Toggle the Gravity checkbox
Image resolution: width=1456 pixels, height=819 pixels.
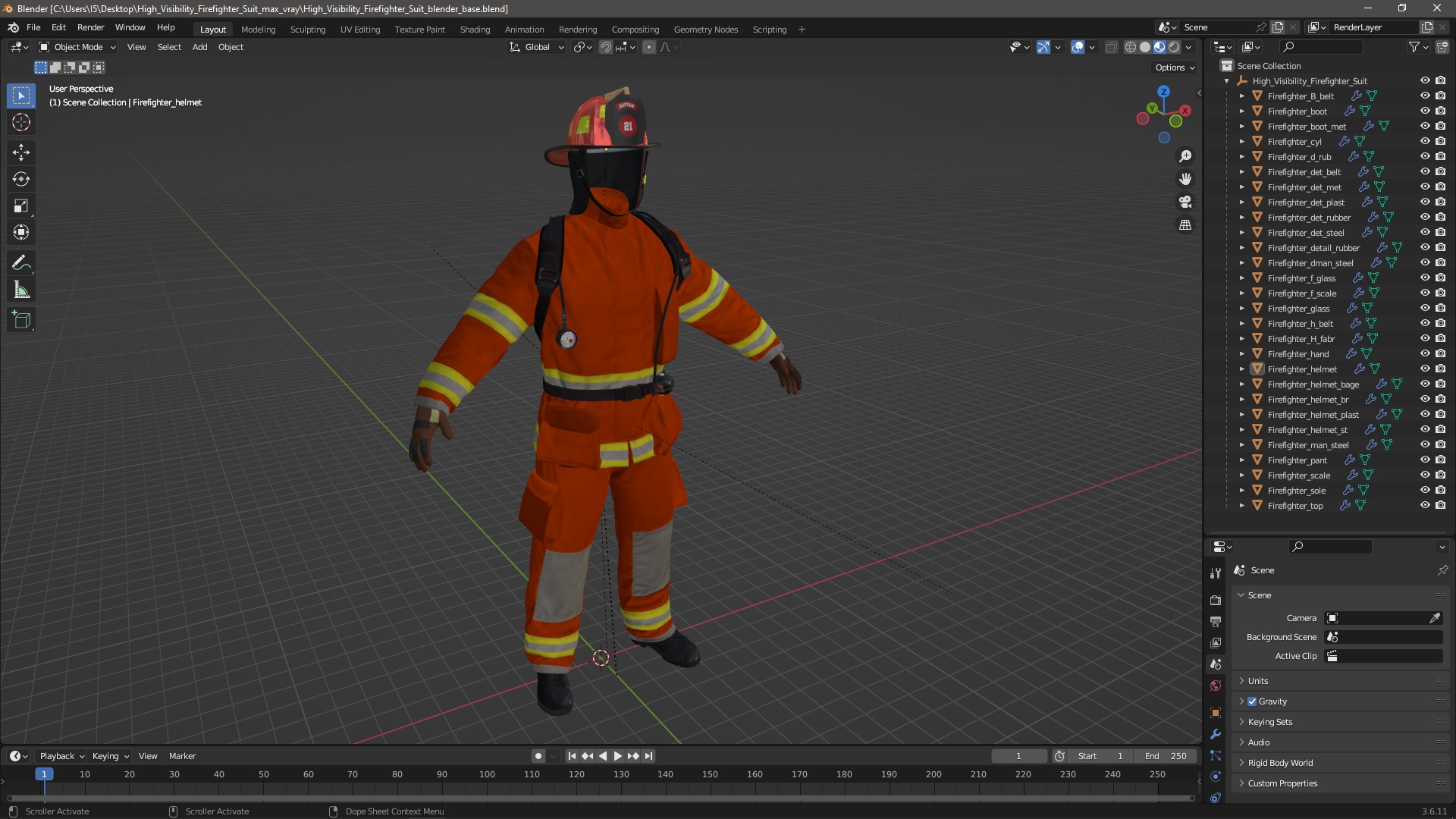pyautogui.click(x=1252, y=701)
